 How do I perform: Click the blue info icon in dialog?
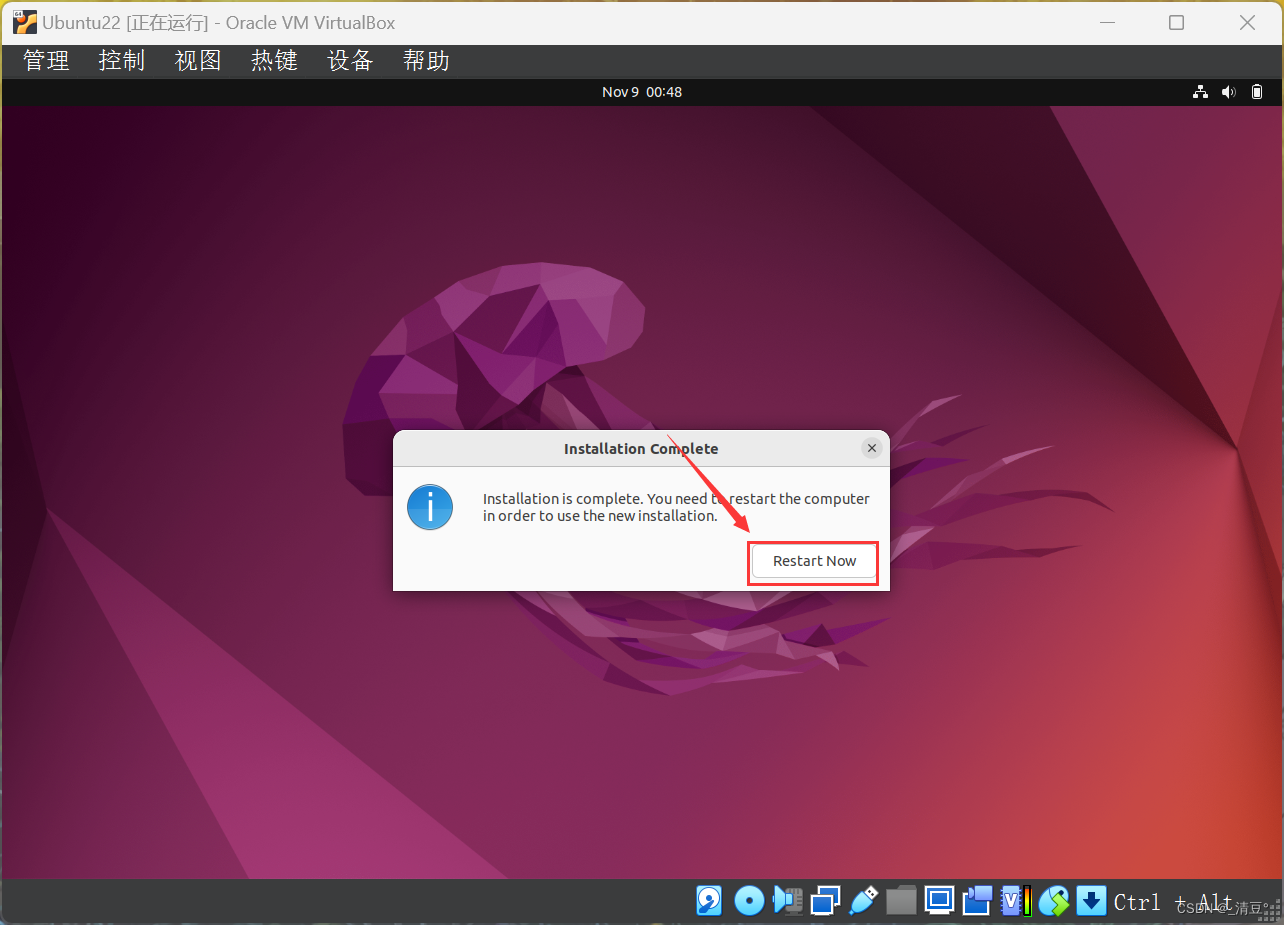[x=430, y=507]
